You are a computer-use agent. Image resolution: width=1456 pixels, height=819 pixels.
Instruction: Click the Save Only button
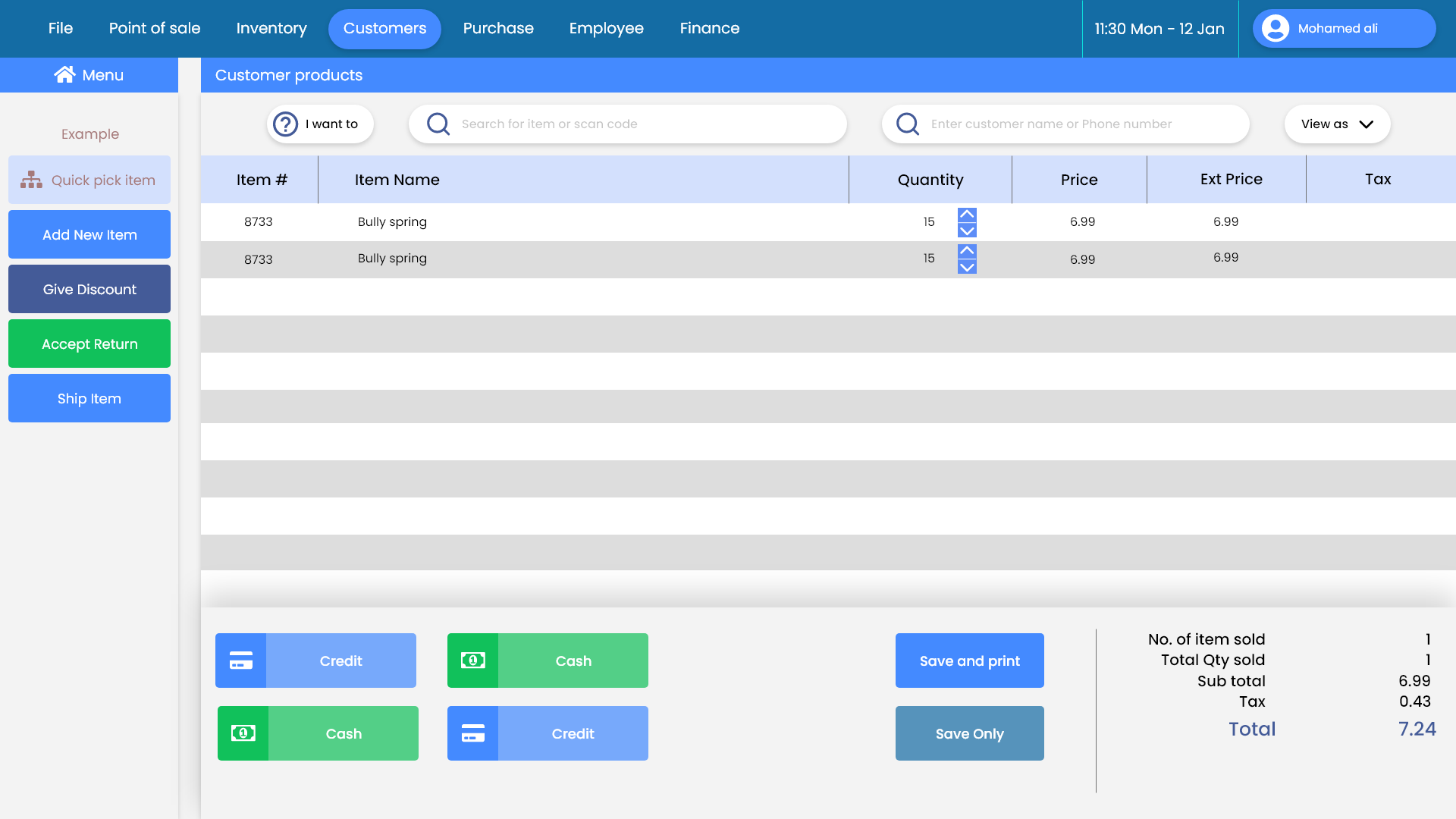[970, 733]
